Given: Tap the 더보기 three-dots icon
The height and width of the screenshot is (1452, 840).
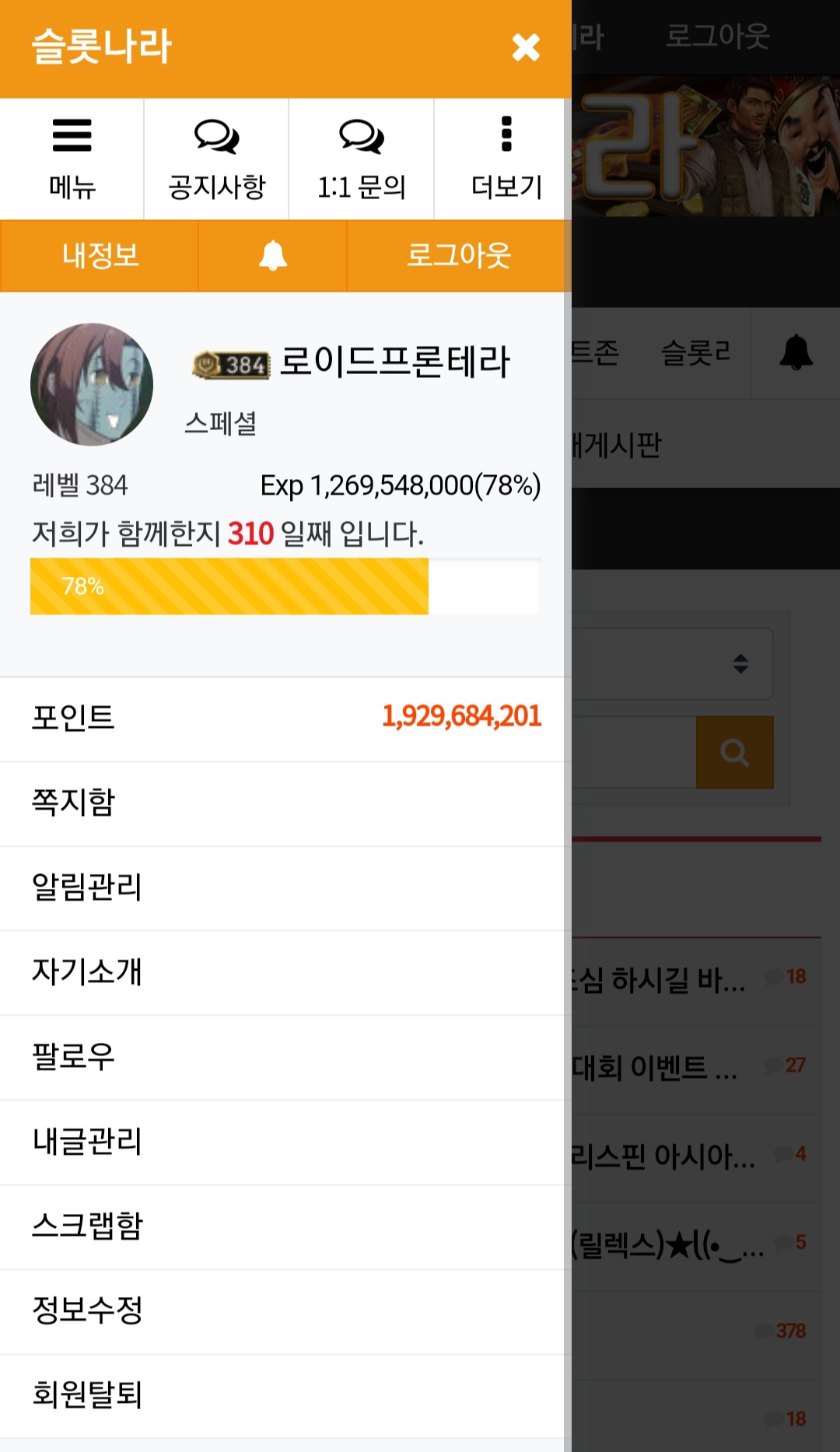Looking at the screenshot, I should point(506,134).
